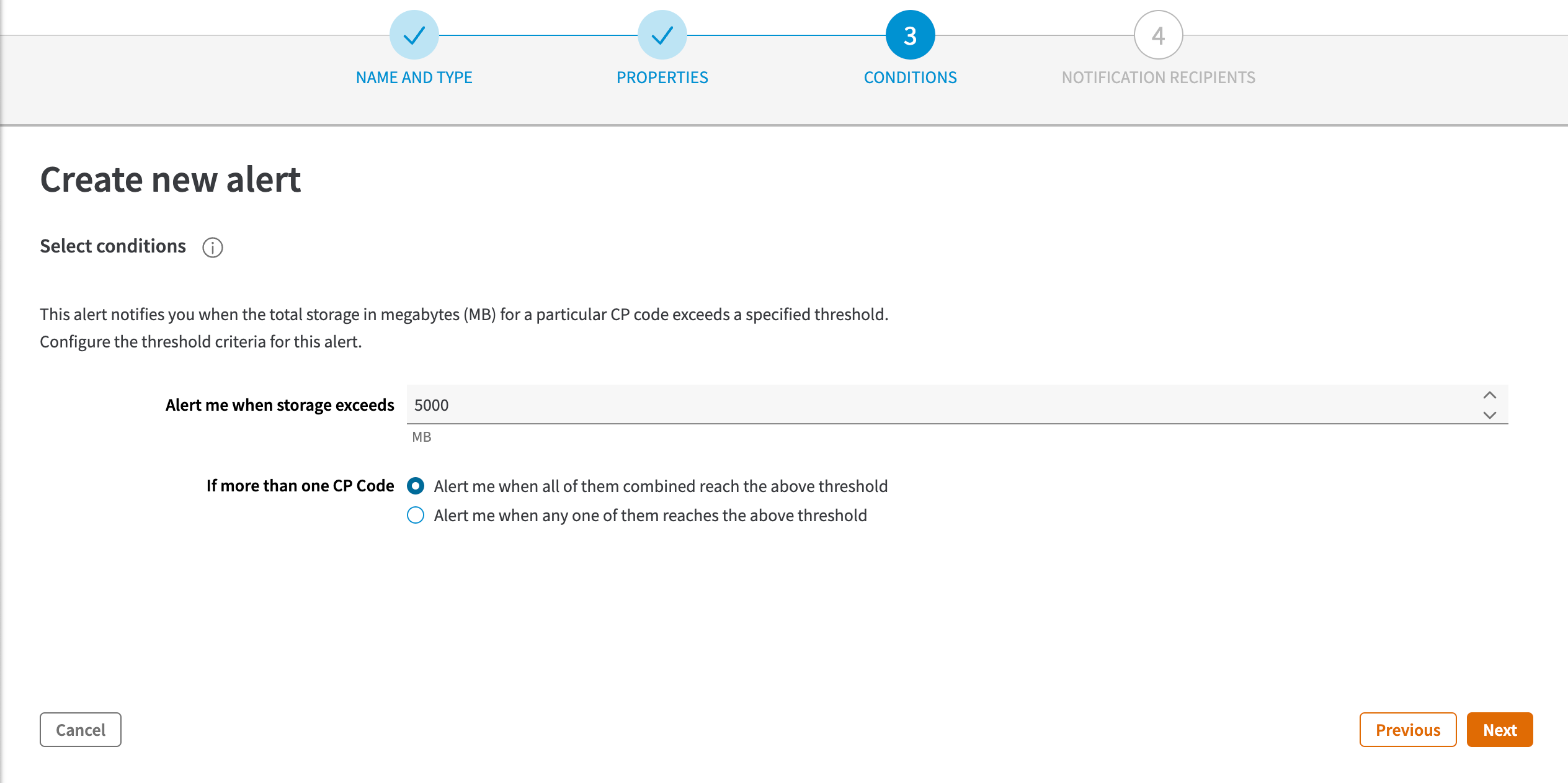
Task: Click step 3 Conditions circle
Action: [x=910, y=35]
